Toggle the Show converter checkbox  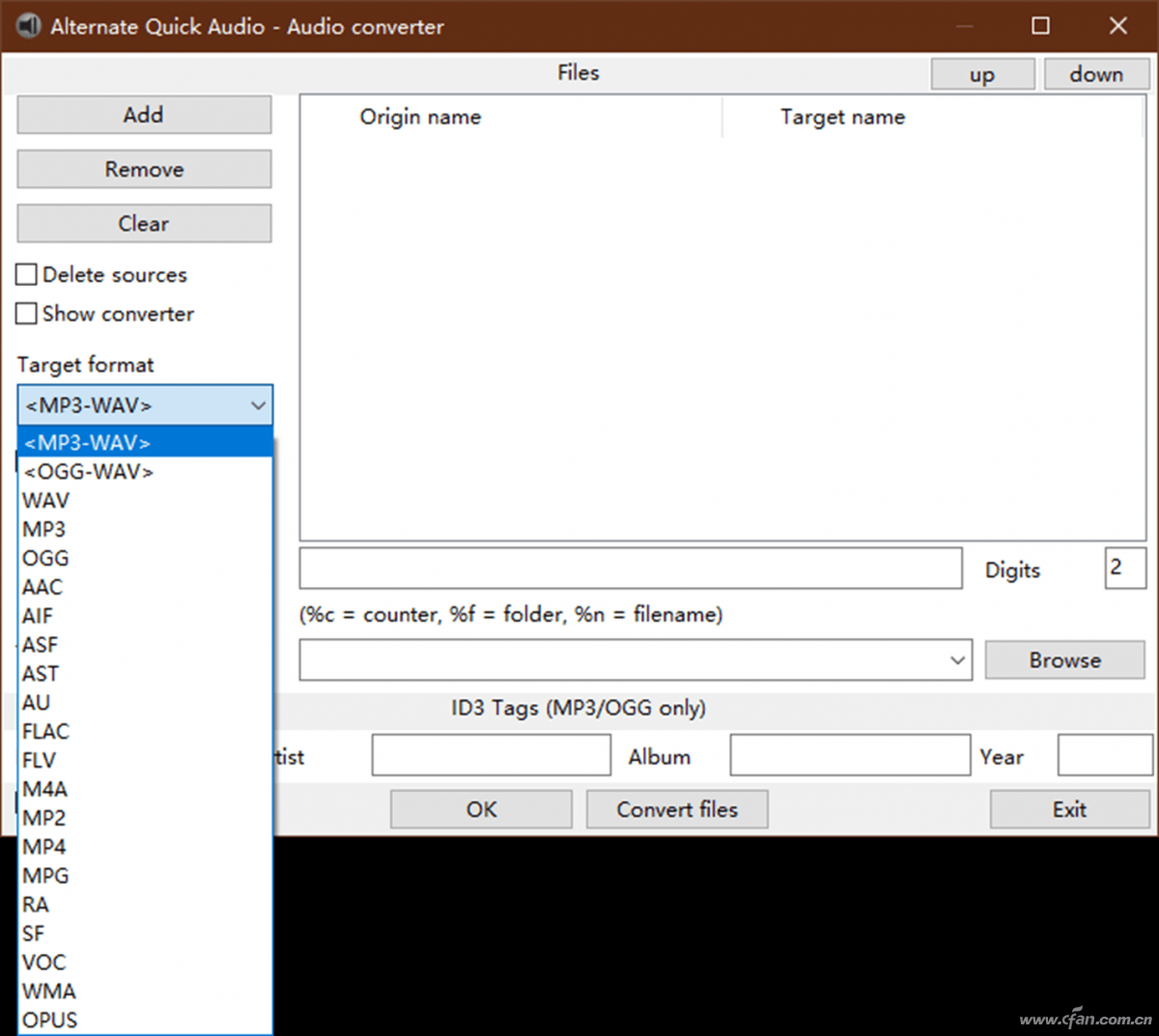(27, 314)
